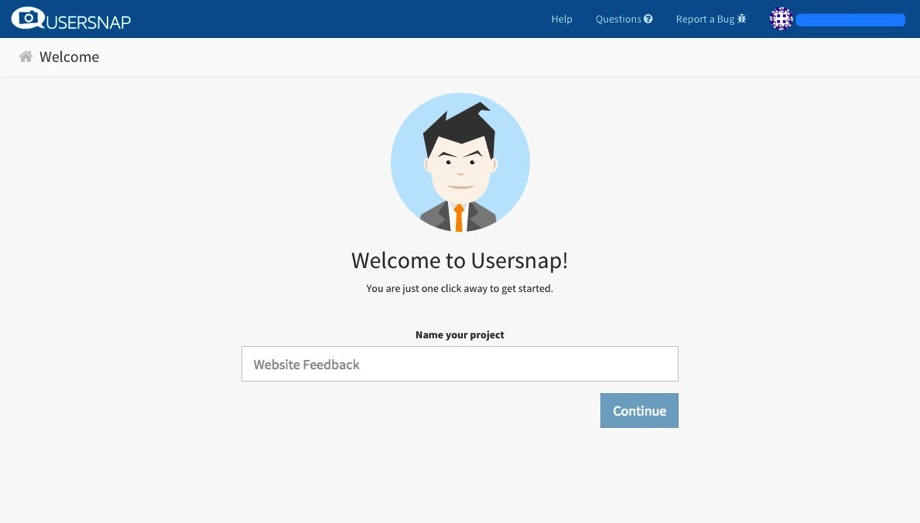Open the Help menu item
920x523 pixels.
(562, 19)
